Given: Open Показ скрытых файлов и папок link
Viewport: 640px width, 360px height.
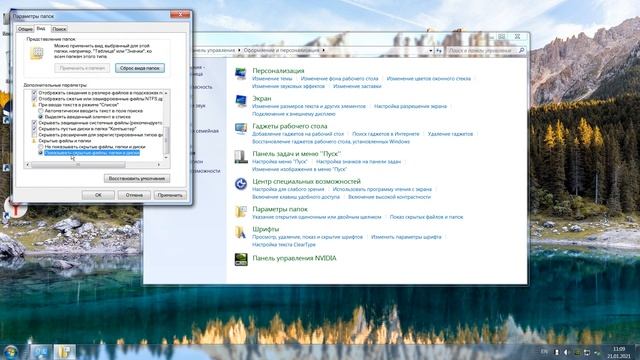Looking at the screenshot, I should click(x=426, y=217).
